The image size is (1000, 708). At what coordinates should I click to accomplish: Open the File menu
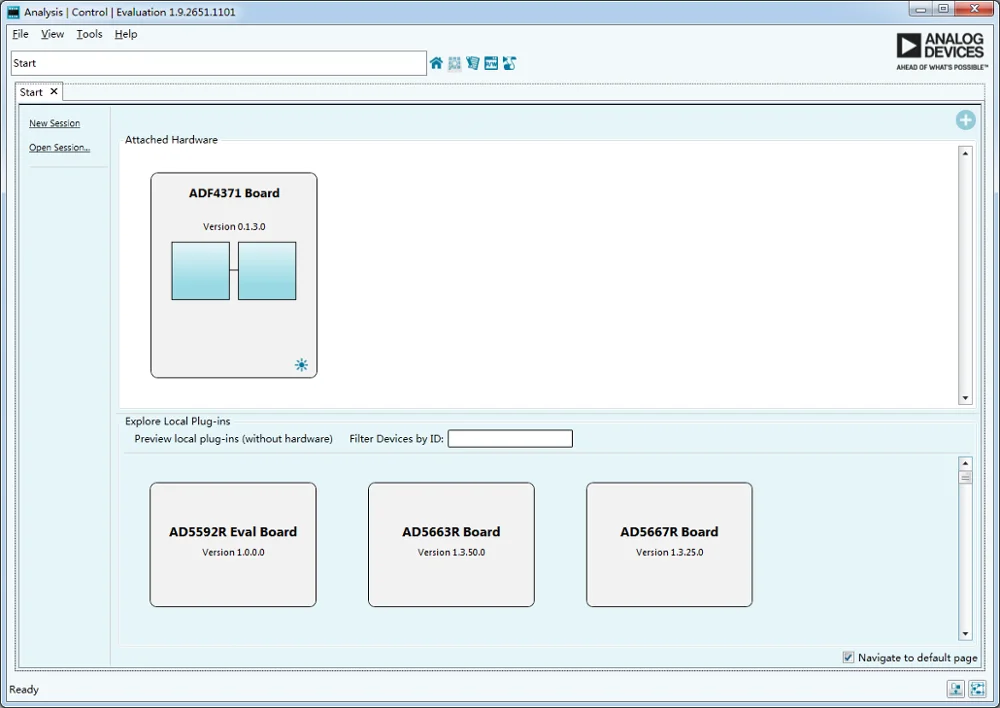(x=20, y=34)
